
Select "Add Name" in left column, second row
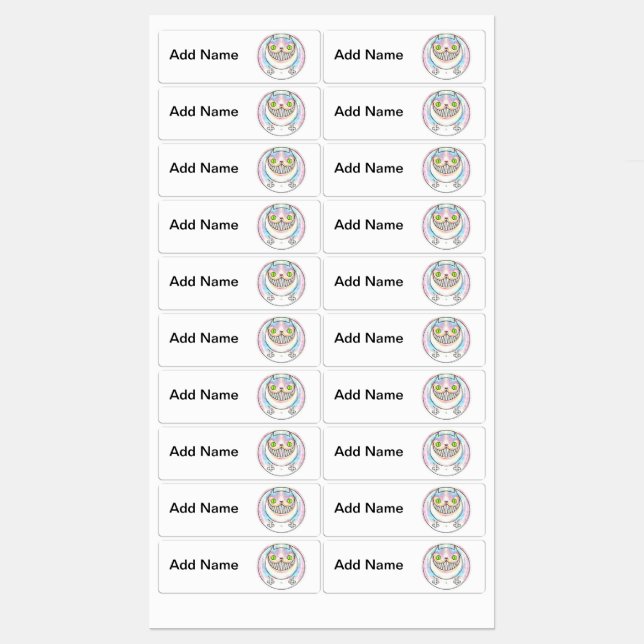pyautogui.click(x=204, y=111)
